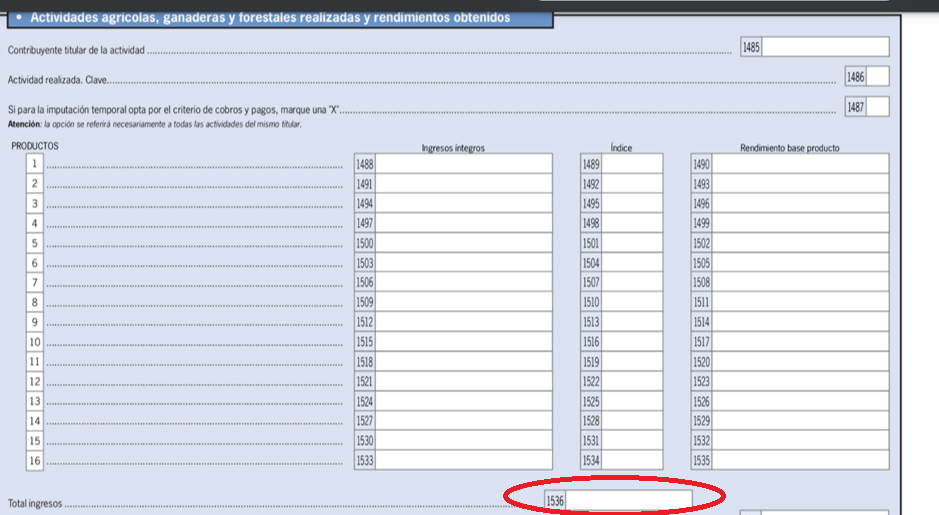Viewport: 939px width, 515px height.
Task: Focus Ingresos íntegros field 1533 for product 16
Action: (x=463, y=460)
